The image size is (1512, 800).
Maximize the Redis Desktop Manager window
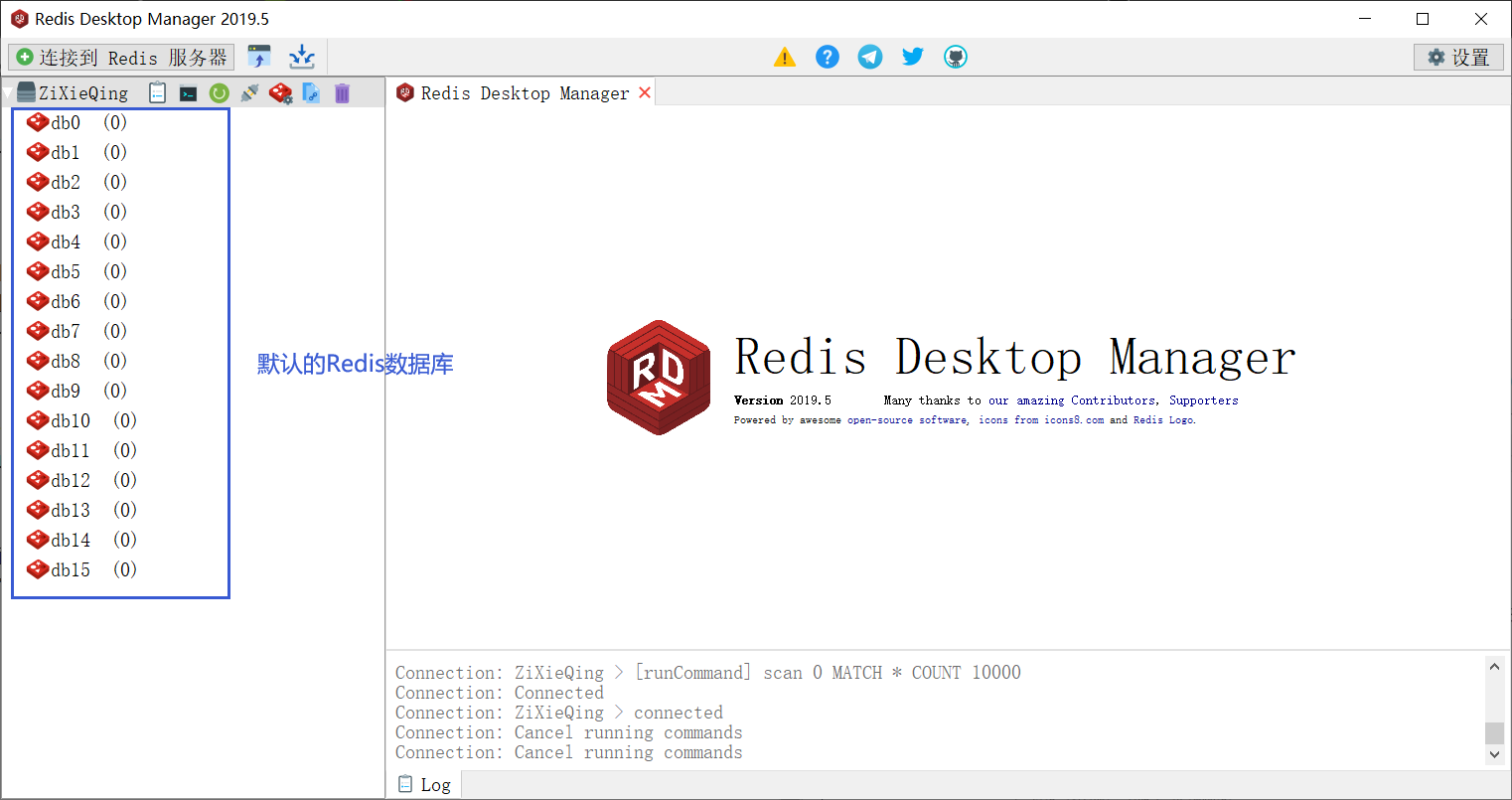(x=1423, y=19)
